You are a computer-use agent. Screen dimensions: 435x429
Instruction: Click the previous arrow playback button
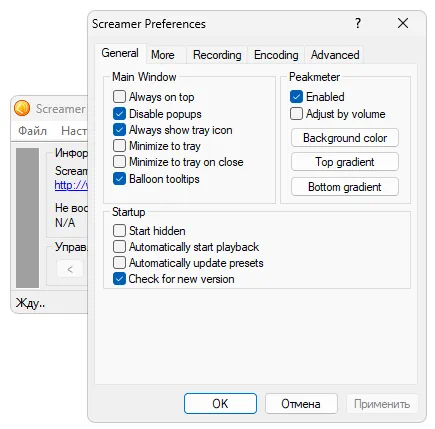click(70, 269)
